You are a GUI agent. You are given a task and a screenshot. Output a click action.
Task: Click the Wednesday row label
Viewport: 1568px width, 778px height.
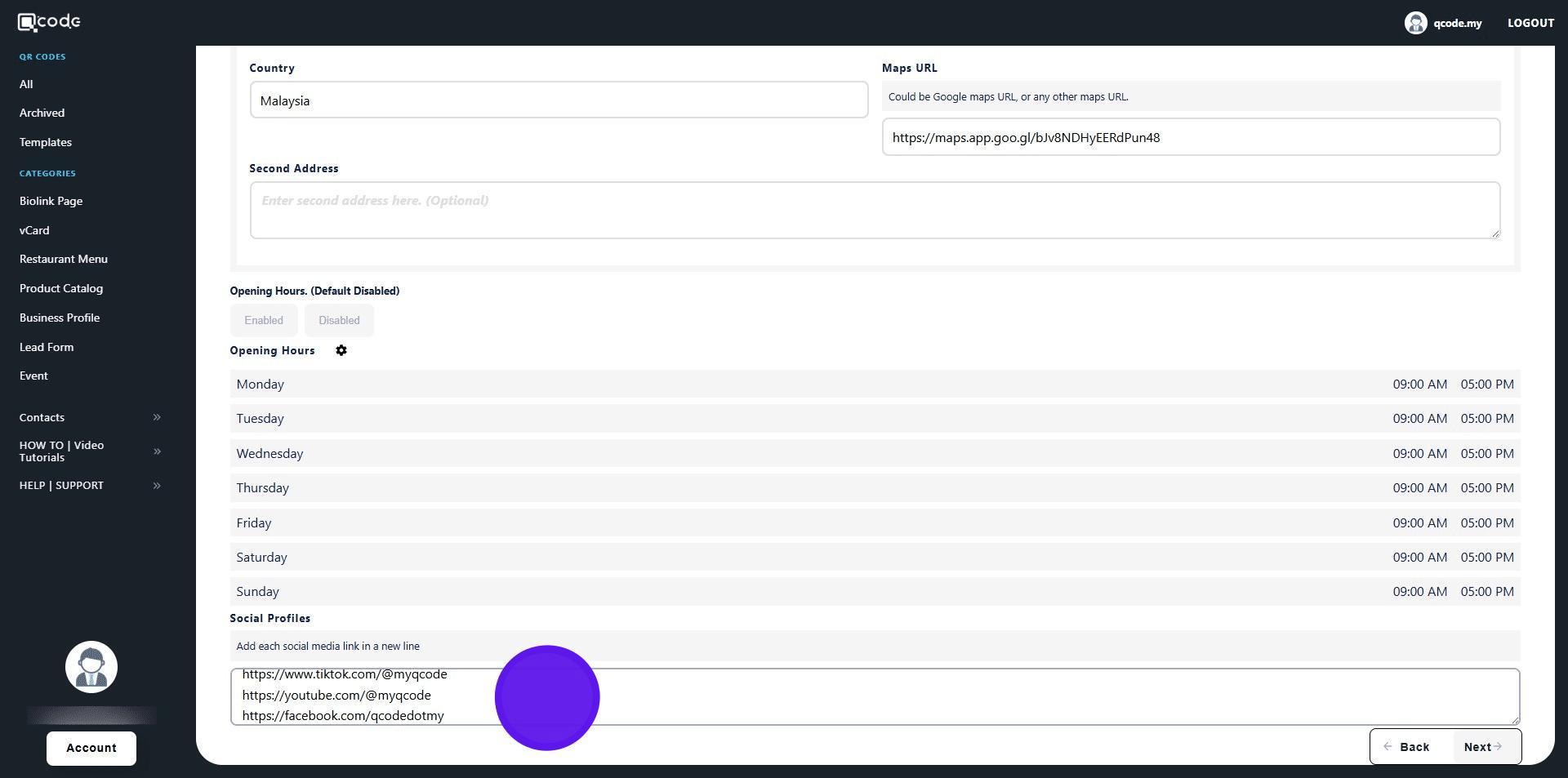269,453
